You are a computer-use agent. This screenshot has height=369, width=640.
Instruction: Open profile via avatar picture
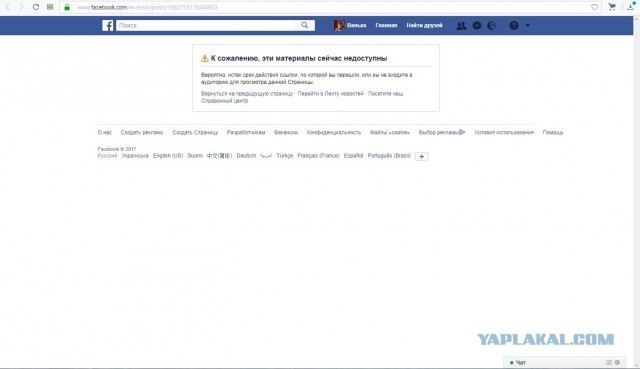click(339, 25)
